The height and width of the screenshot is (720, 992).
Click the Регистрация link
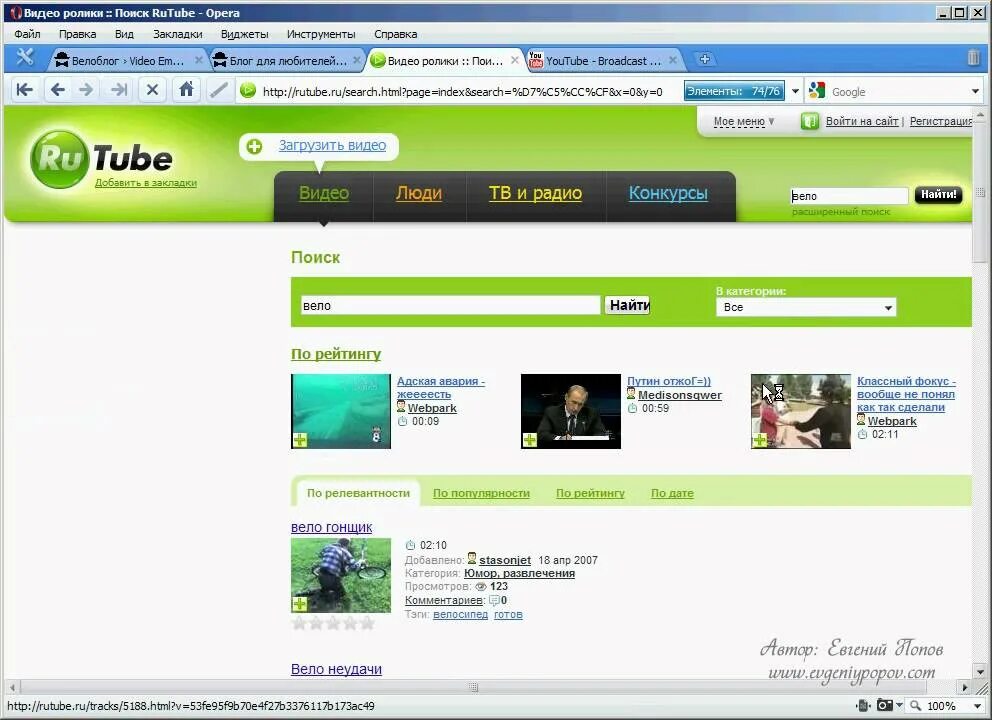tap(940, 121)
